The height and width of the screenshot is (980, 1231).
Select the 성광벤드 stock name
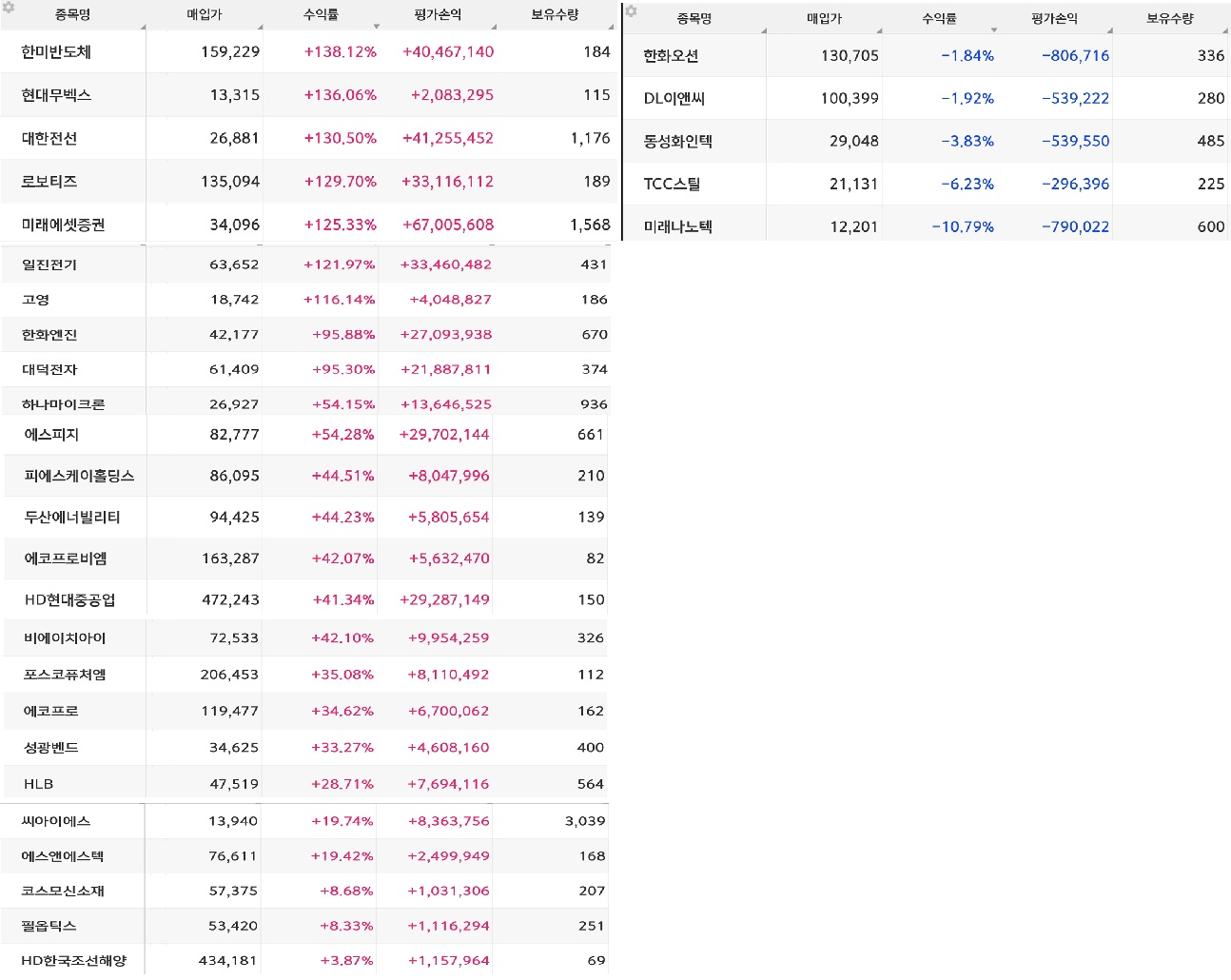pos(51,748)
